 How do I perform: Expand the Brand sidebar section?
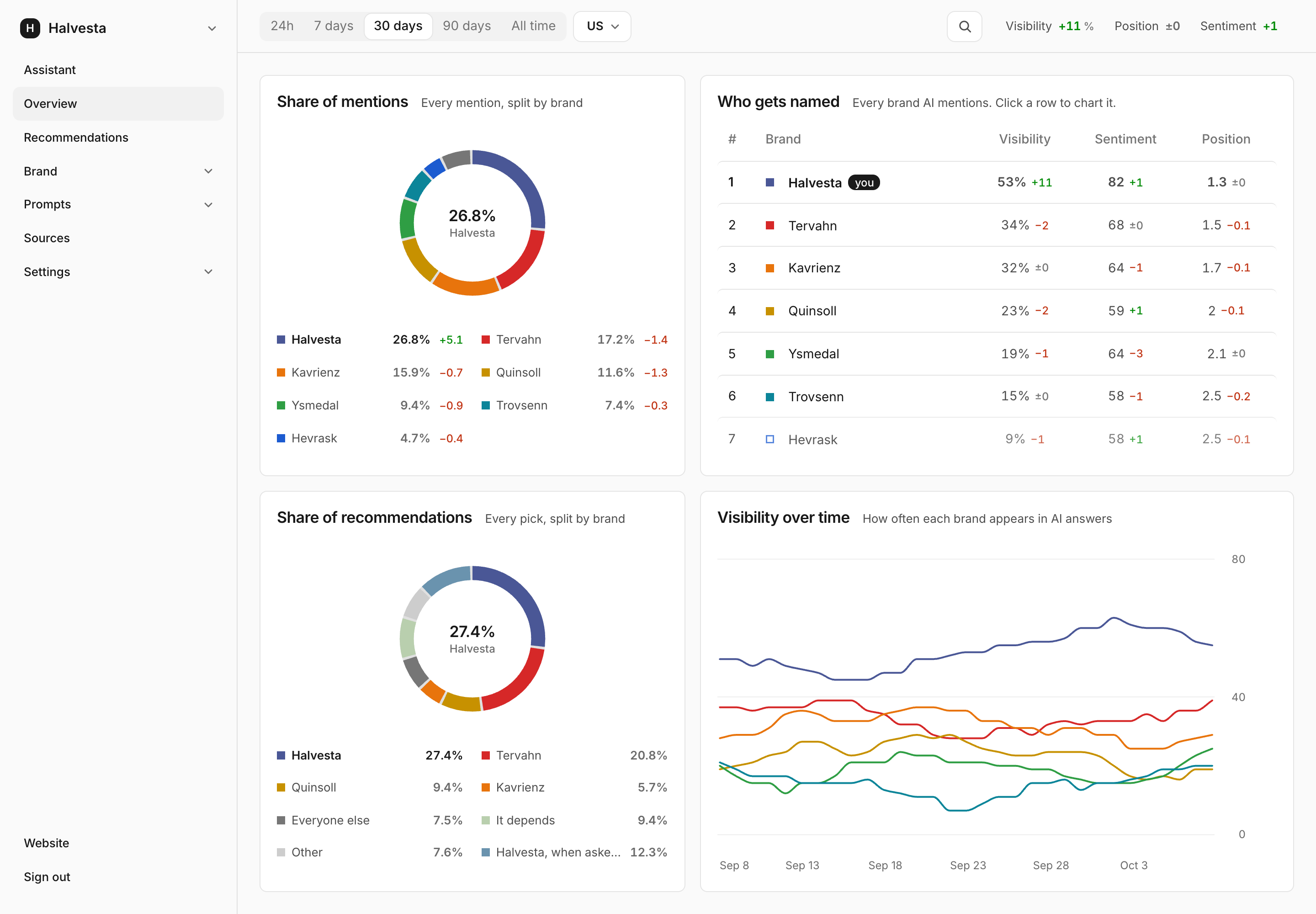118,171
